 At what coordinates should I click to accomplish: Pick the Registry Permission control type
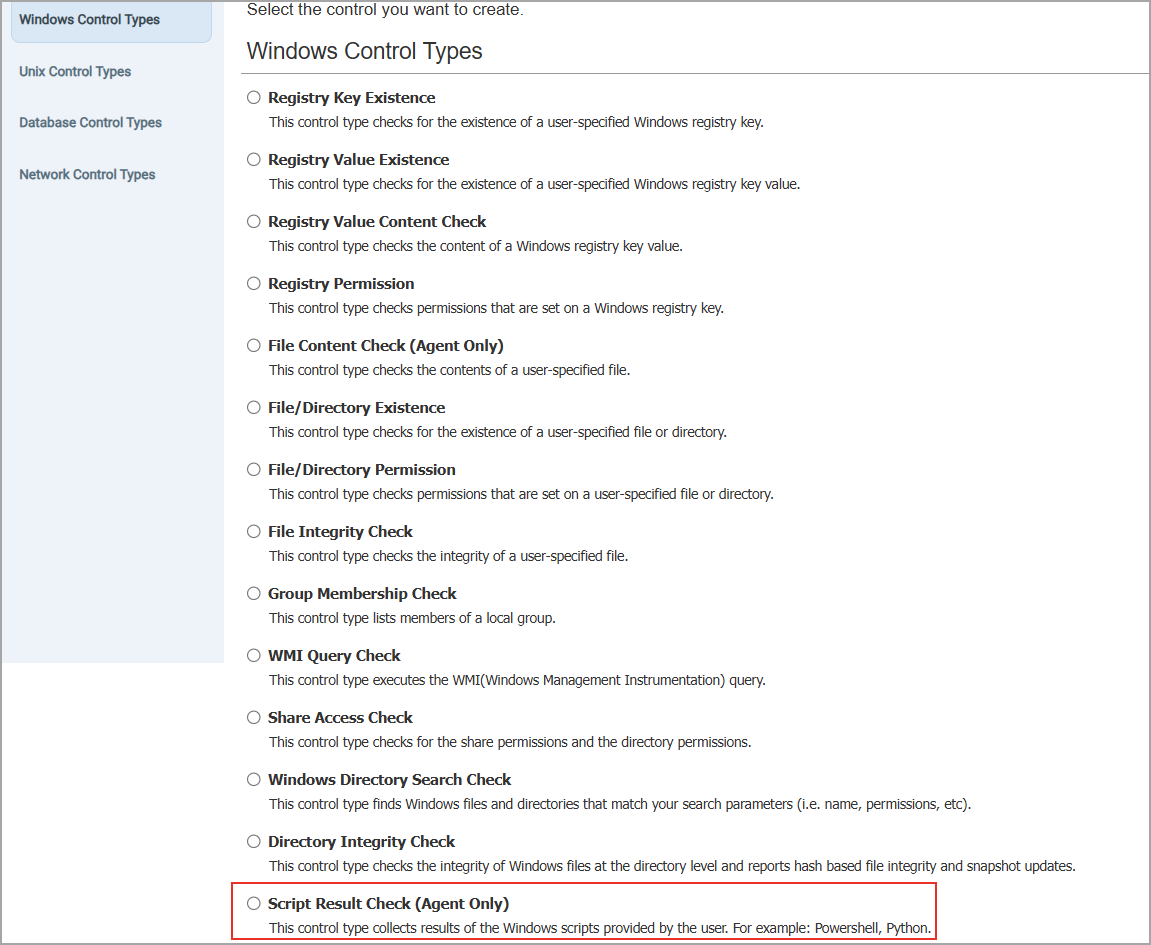pyautogui.click(x=253, y=283)
